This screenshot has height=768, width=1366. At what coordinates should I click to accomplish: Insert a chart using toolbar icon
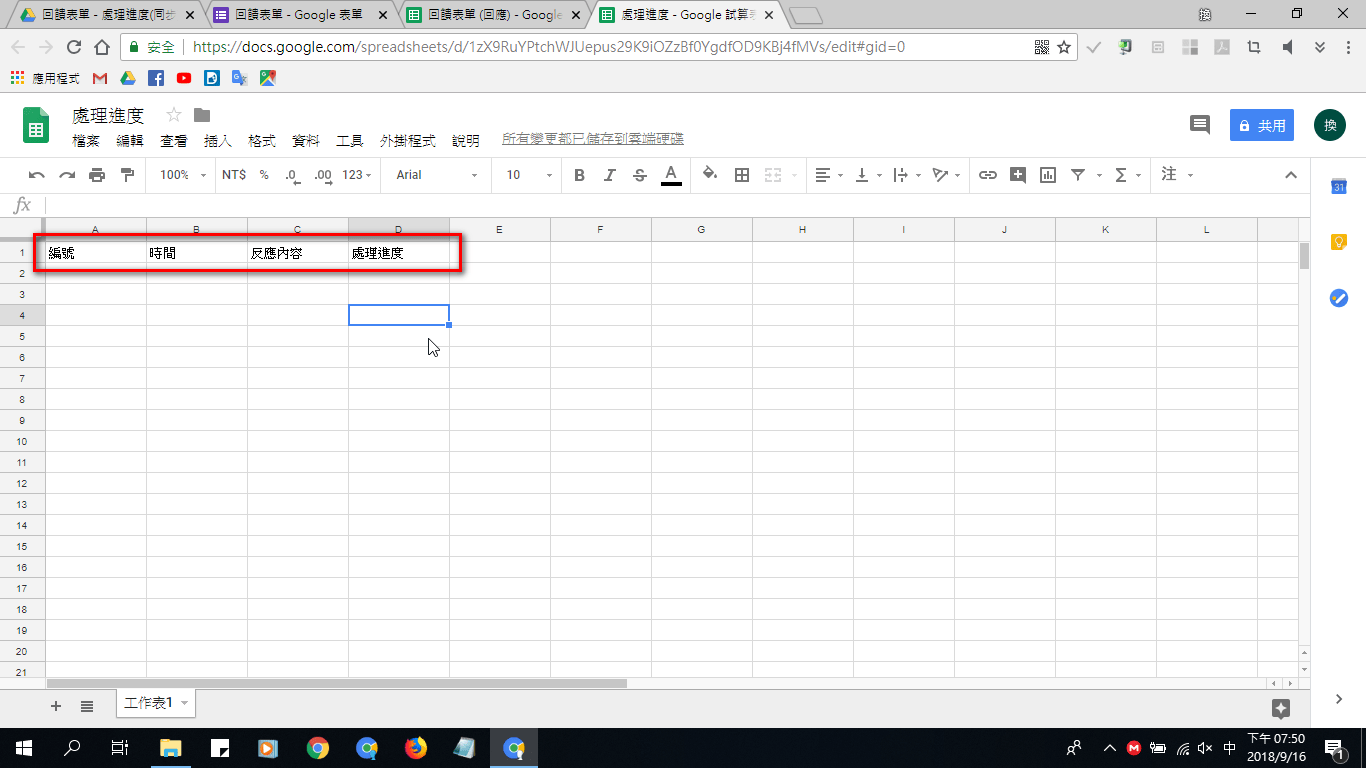coord(1048,175)
